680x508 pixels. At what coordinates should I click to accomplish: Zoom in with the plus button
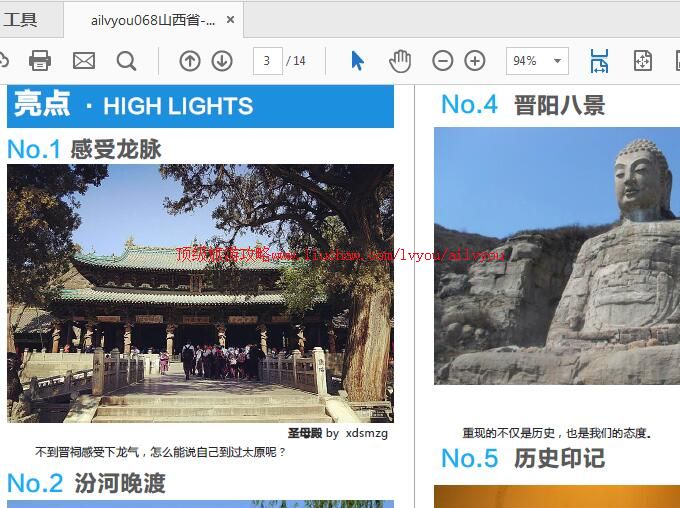click(475, 61)
